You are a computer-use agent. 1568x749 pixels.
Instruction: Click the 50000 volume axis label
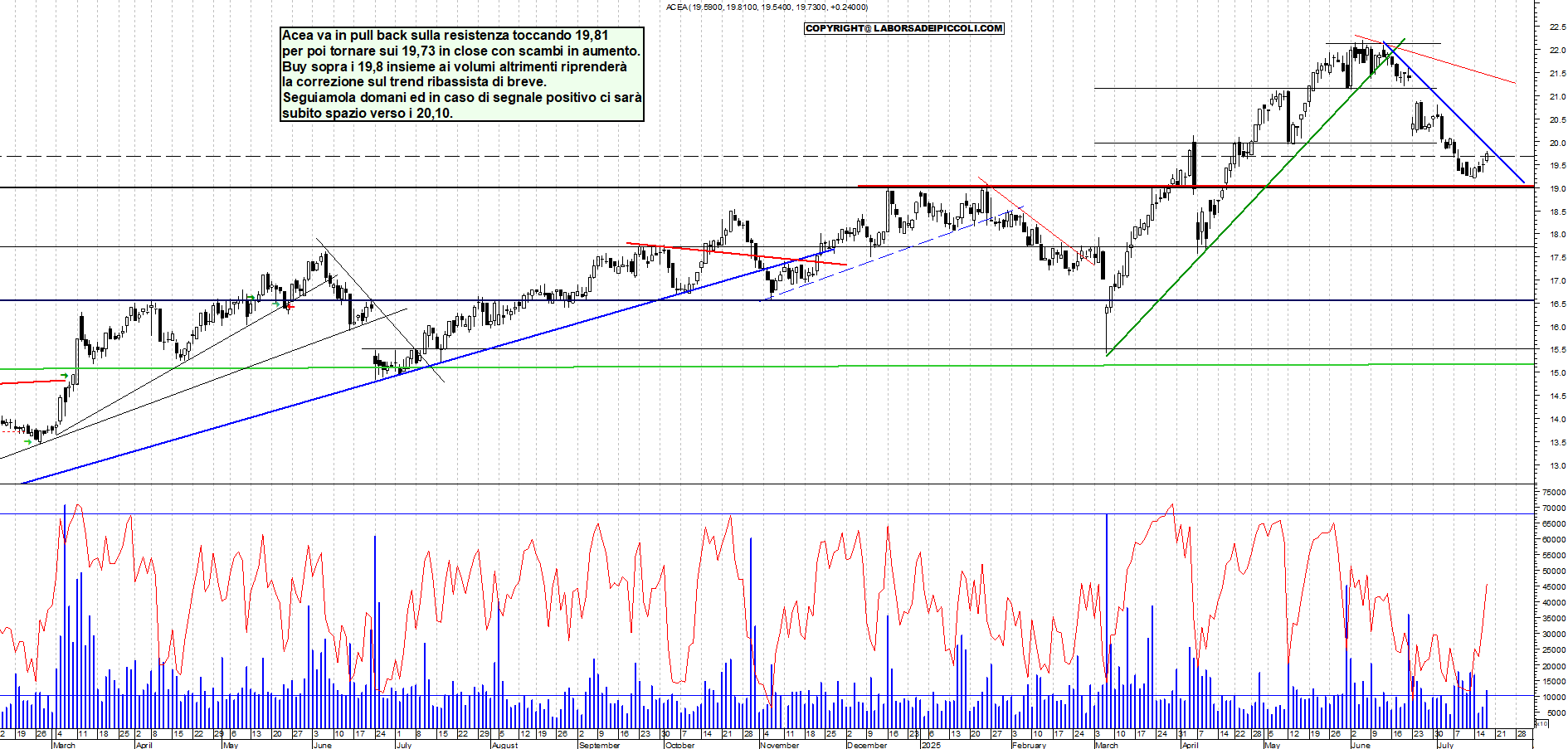[1554, 571]
